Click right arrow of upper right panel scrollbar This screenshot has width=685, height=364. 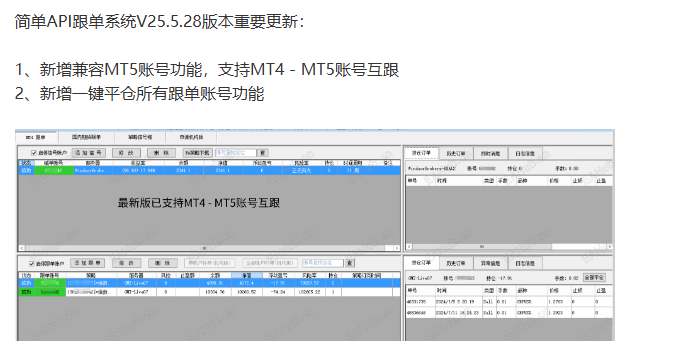pos(609,247)
